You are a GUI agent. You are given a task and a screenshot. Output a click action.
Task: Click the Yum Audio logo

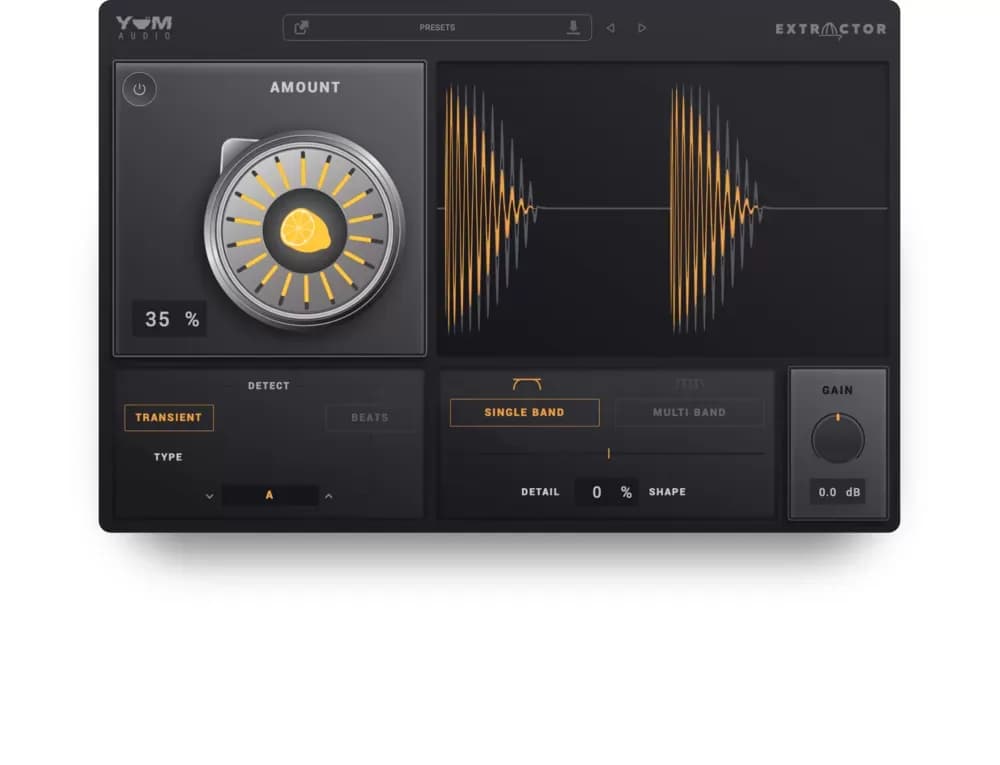click(x=144, y=27)
